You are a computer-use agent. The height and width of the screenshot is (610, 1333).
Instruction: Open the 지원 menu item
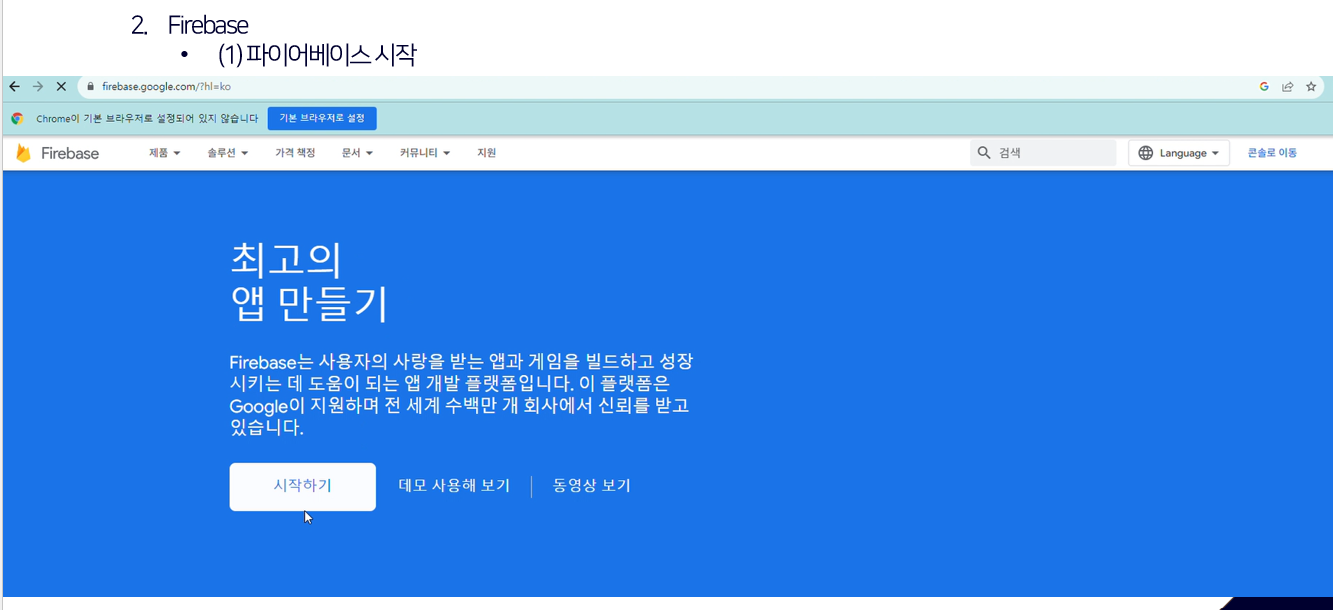click(487, 153)
